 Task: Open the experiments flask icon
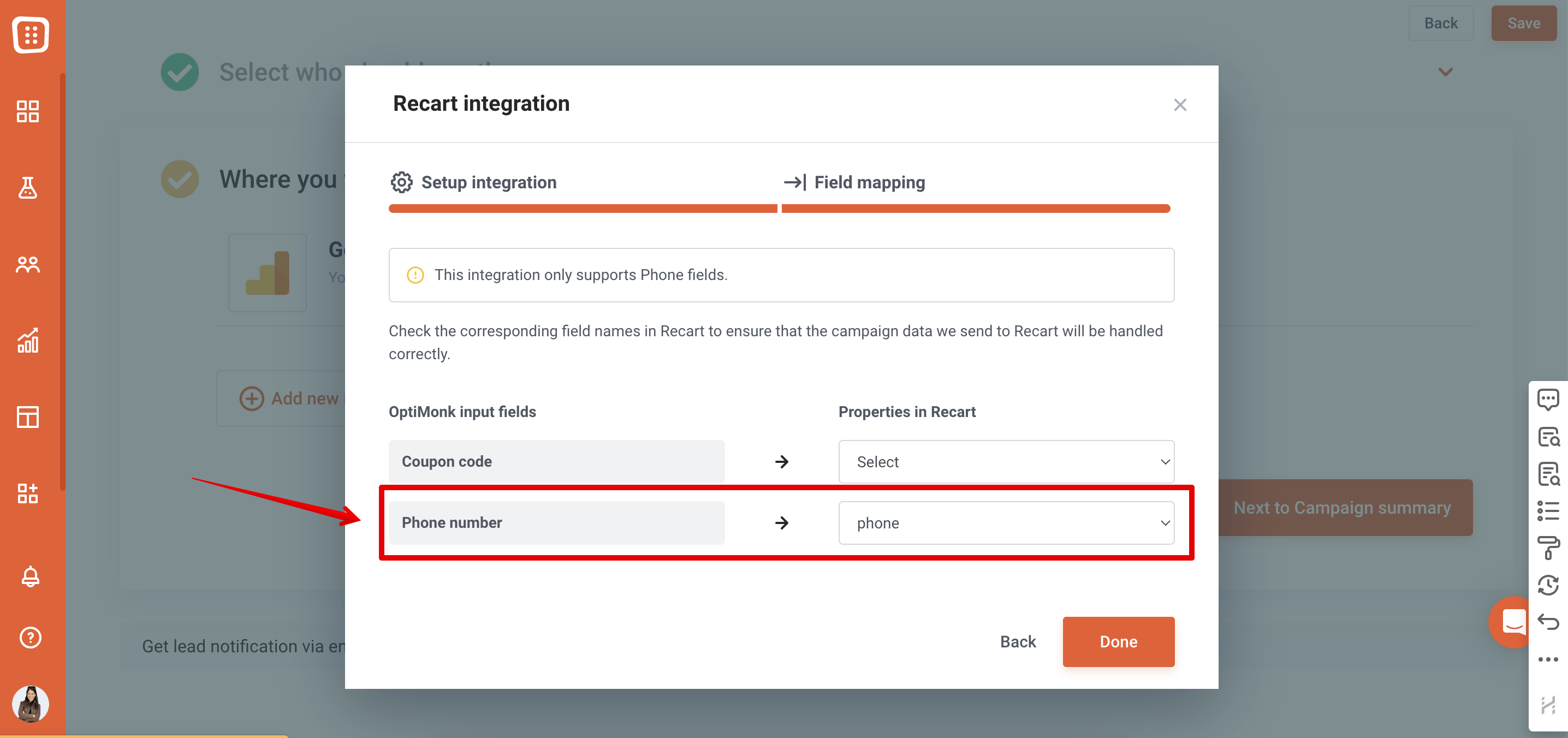[x=28, y=188]
